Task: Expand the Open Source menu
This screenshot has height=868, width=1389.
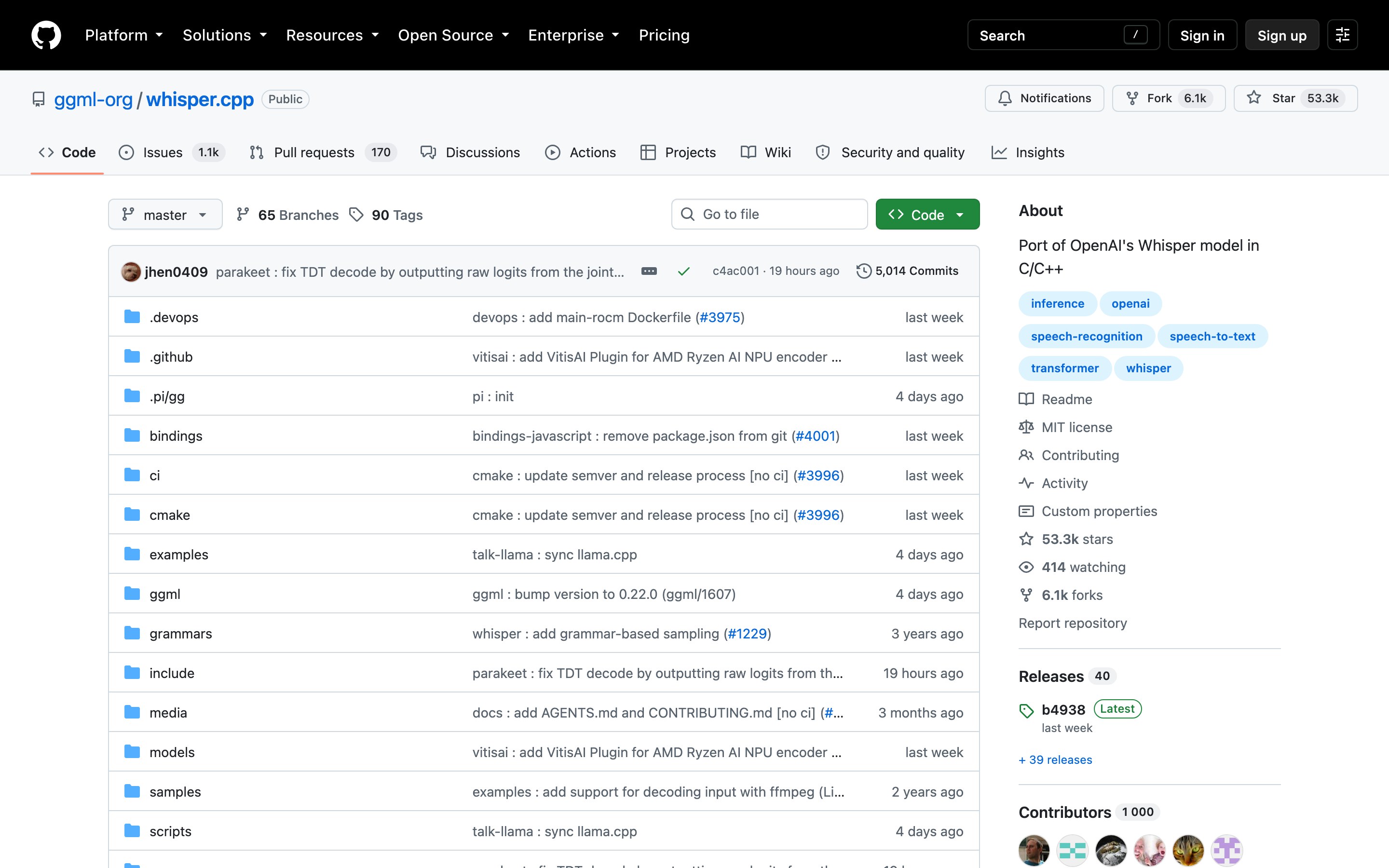Action: coord(453,35)
